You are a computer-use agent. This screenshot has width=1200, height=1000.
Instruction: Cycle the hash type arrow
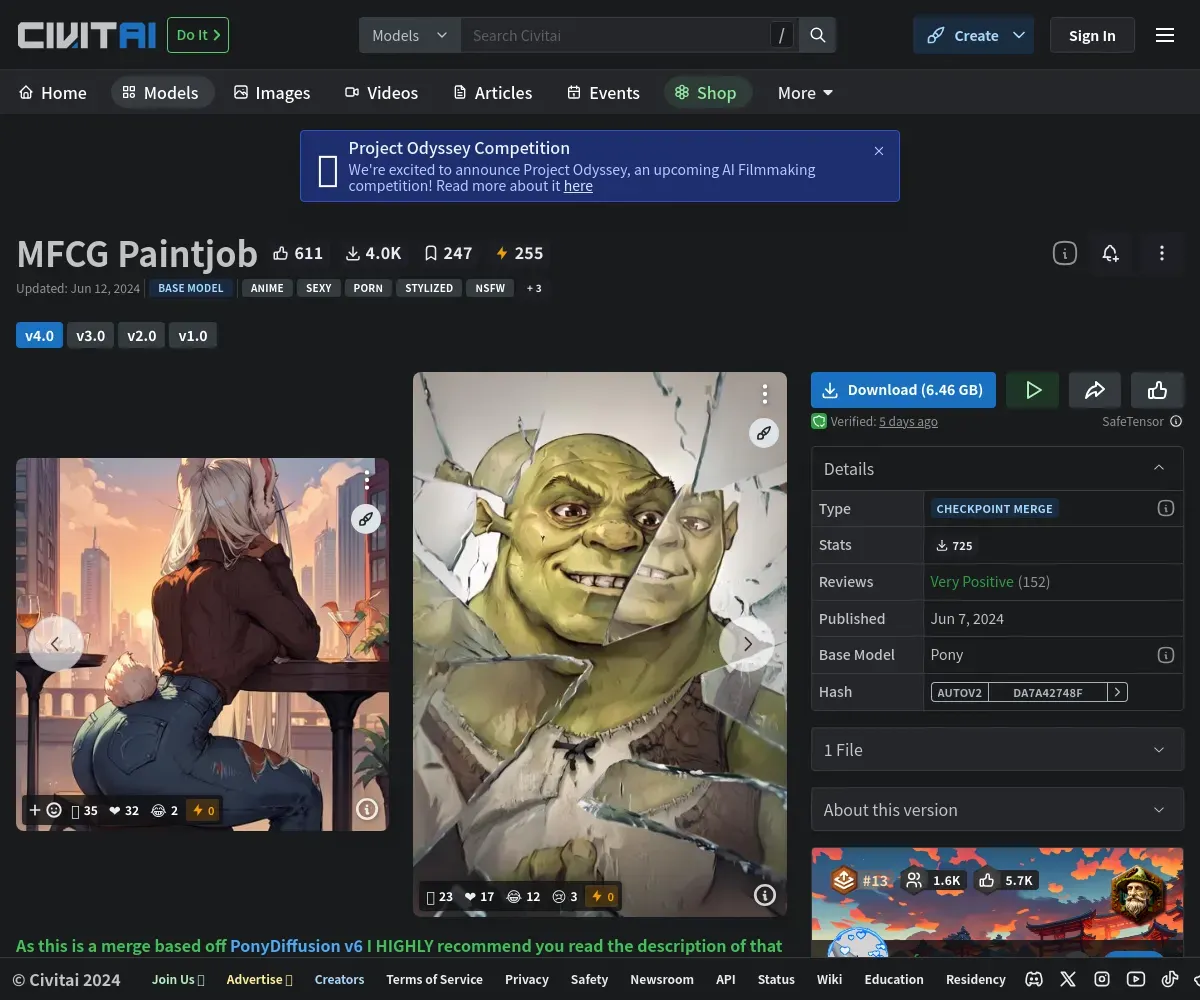click(x=1117, y=692)
